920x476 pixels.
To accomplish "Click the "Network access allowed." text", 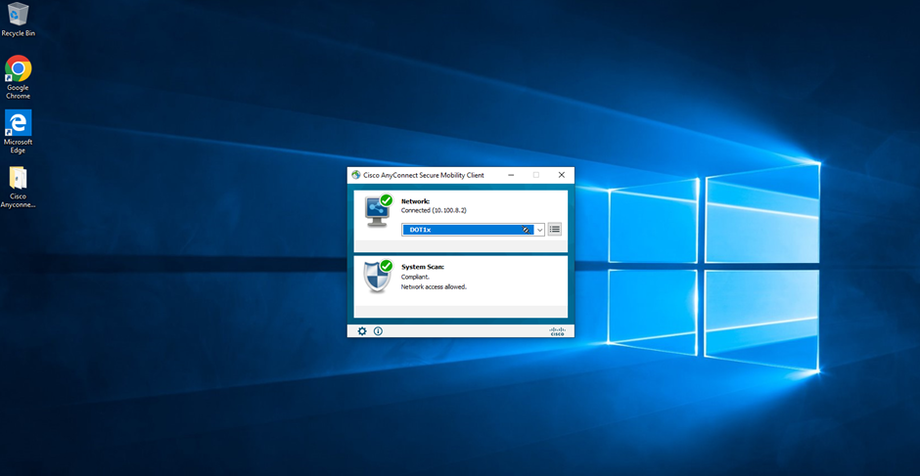I will [434, 287].
